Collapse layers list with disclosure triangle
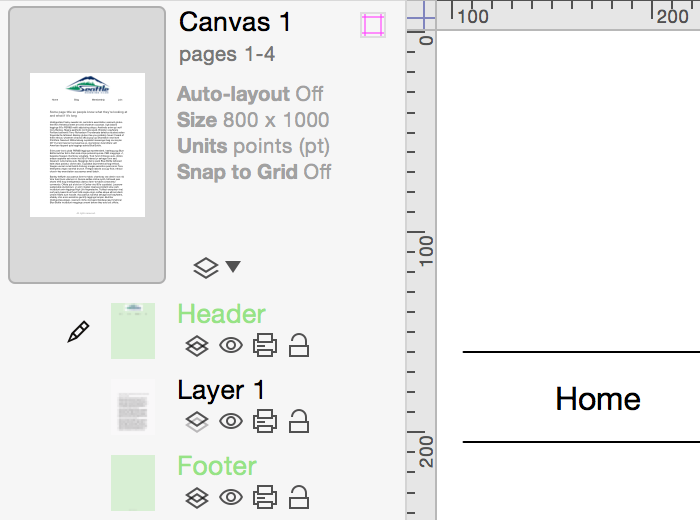This screenshot has height=520, width=700. (233, 266)
